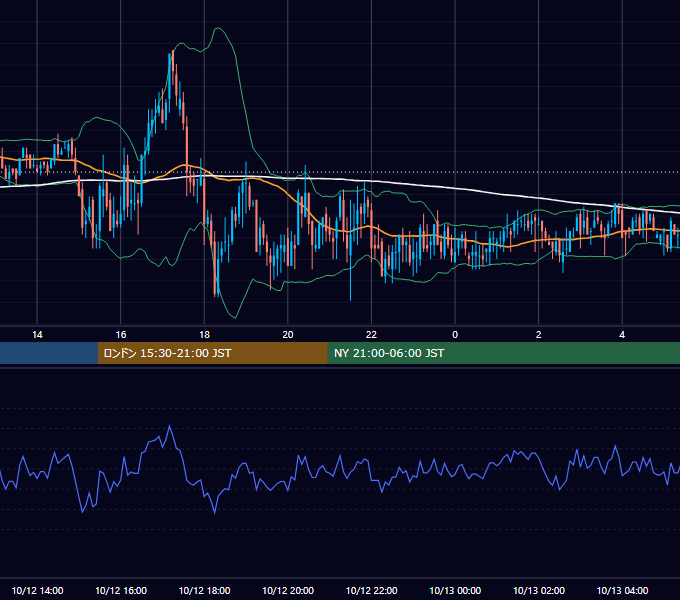
Task: Click hour label 2 on the chart axis
Action: tap(539, 335)
